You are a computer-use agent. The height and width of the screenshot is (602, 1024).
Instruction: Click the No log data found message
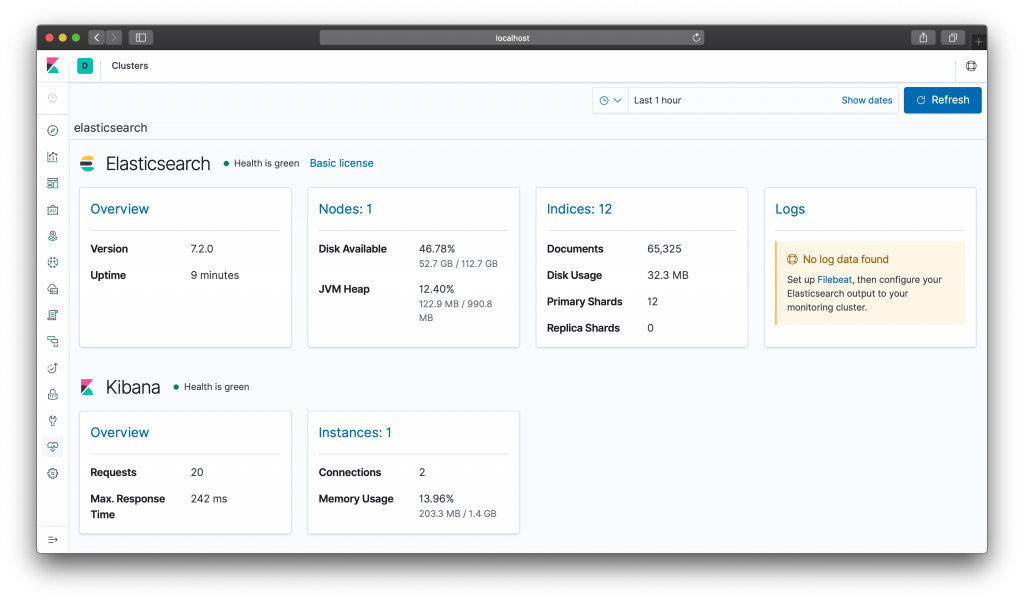(845, 259)
